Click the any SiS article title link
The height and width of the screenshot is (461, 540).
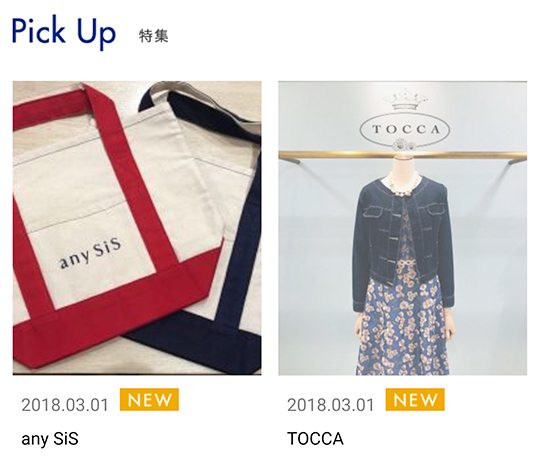[50, 439]
